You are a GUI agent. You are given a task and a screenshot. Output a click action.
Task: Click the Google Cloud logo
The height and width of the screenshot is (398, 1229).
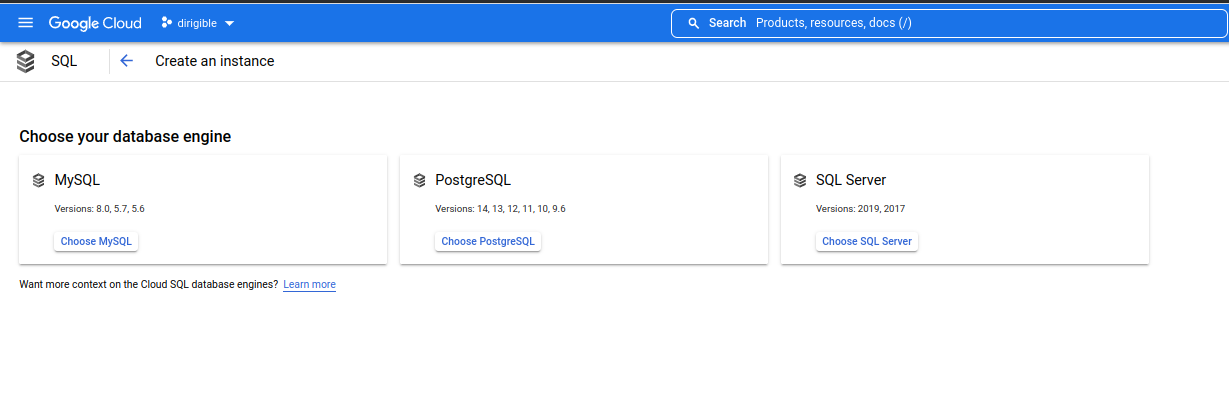pos(95,23)
